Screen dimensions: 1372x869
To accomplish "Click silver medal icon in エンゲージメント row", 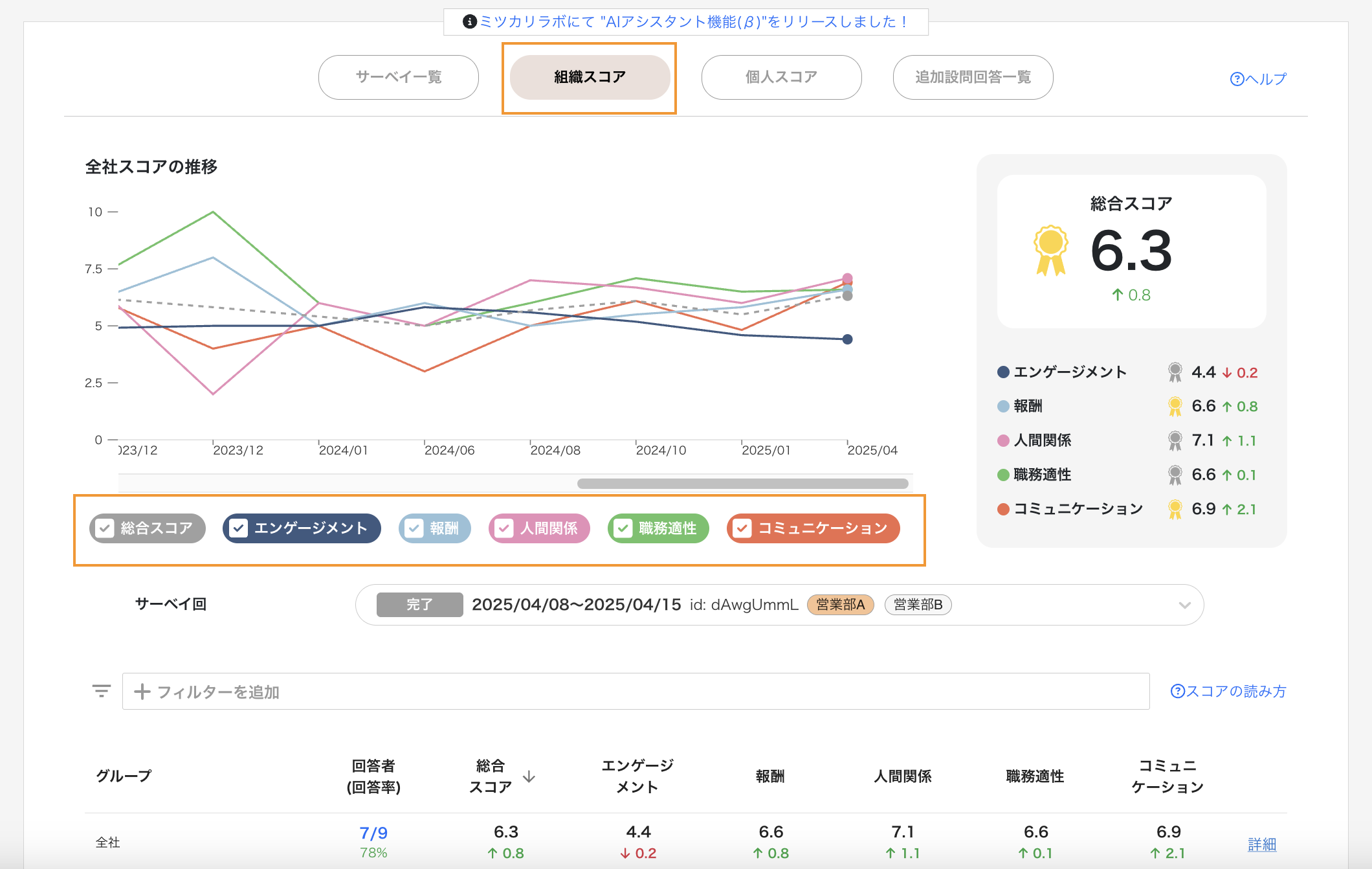I will (1175, 372).
